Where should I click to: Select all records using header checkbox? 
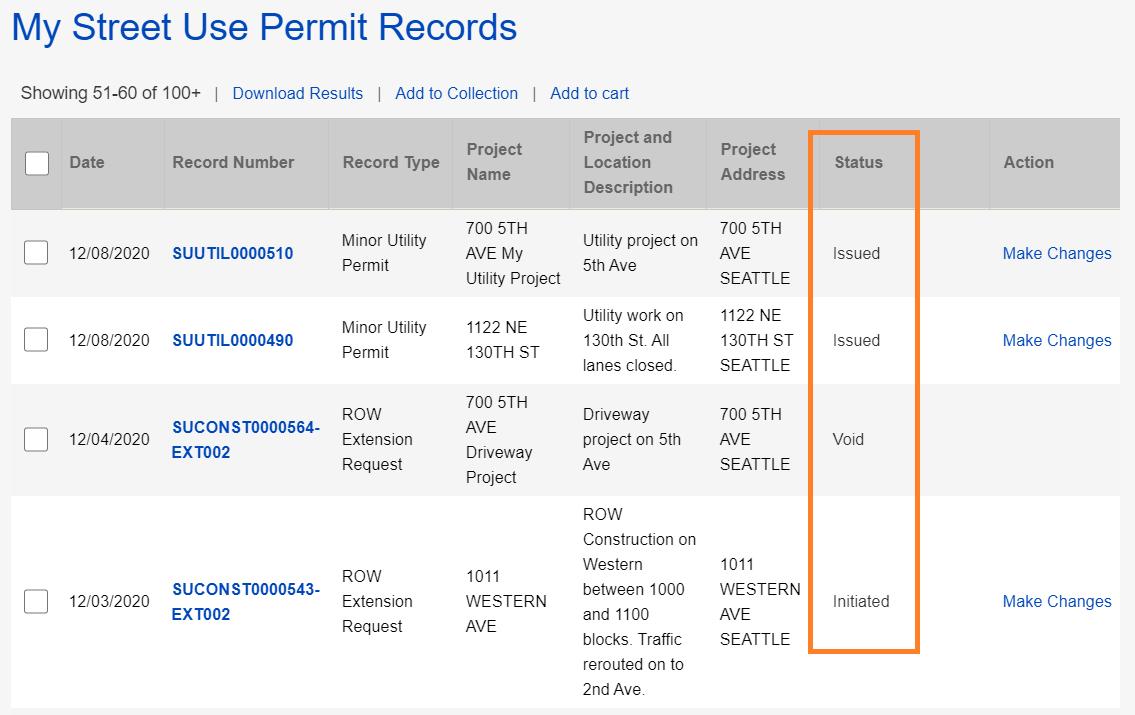pyautogui.click(x=36, y=164)
